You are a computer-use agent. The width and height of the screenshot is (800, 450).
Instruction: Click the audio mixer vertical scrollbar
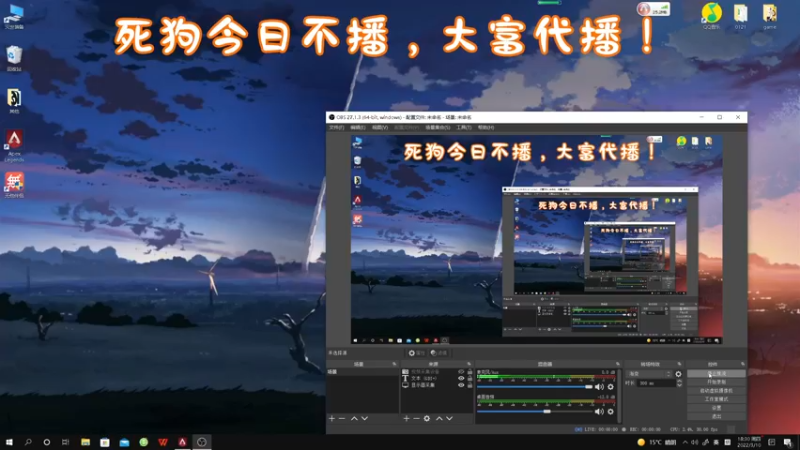(619, 396)
